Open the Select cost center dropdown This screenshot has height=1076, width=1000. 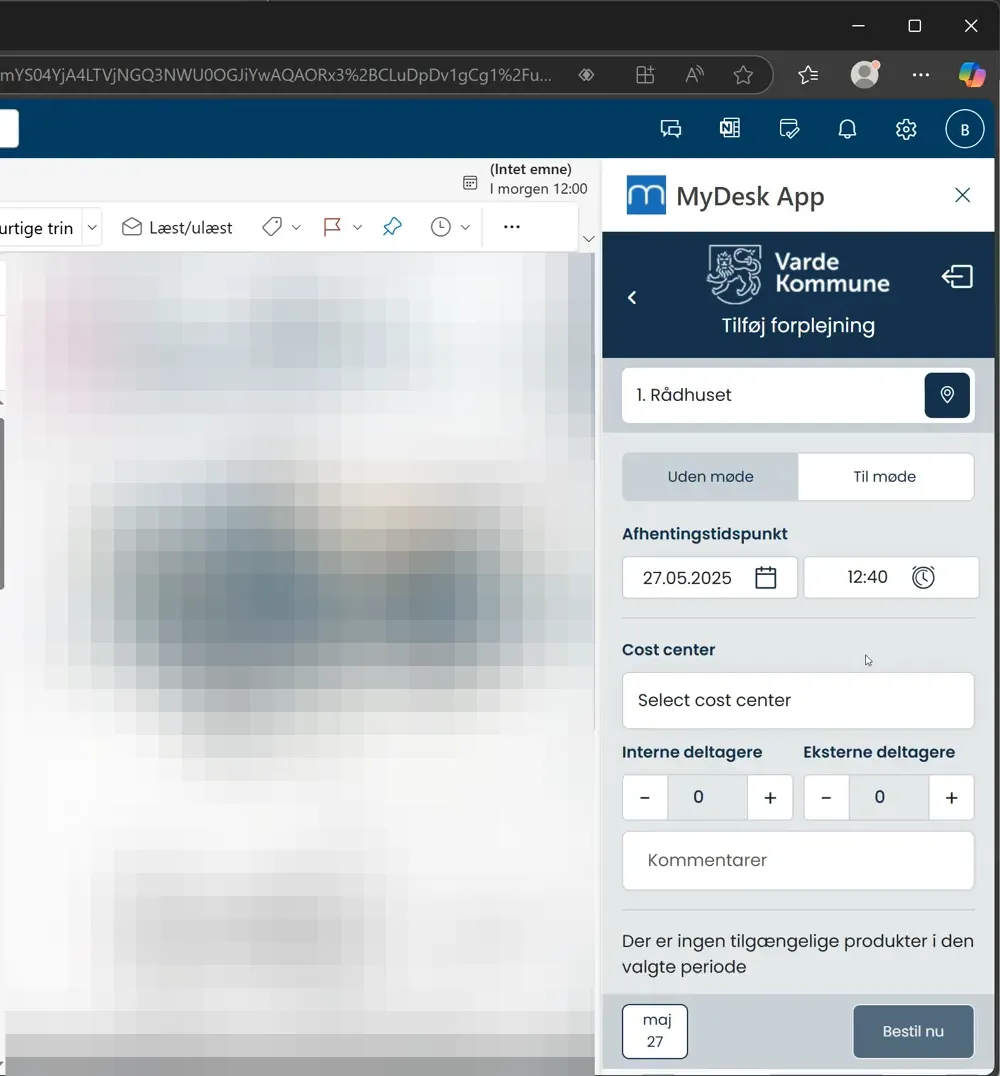pos(798,700)
